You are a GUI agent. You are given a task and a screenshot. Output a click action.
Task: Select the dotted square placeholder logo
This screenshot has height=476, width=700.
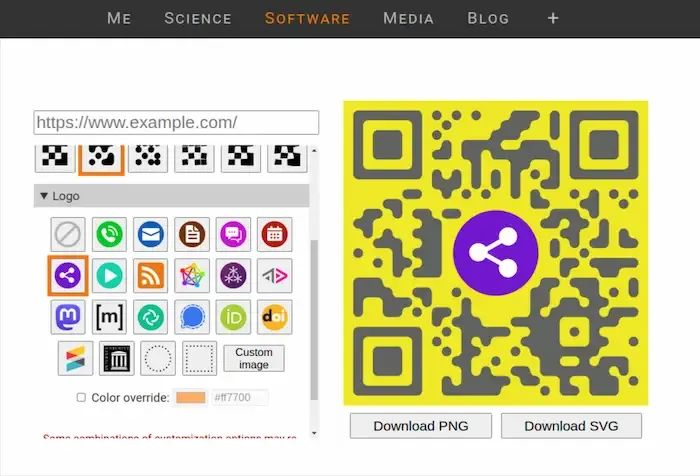[x=200, y=358]
